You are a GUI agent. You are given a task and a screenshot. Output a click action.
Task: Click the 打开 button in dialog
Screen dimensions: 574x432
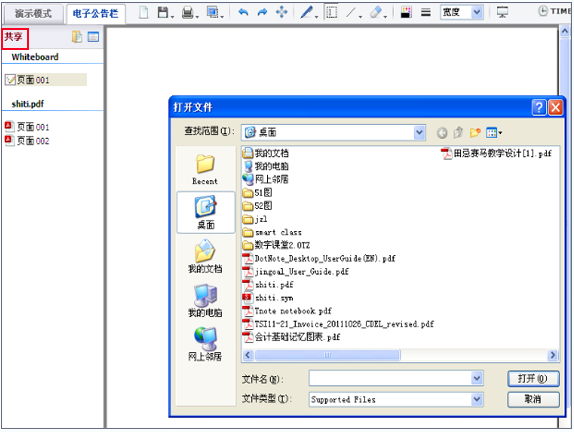(x=533, y=379)
